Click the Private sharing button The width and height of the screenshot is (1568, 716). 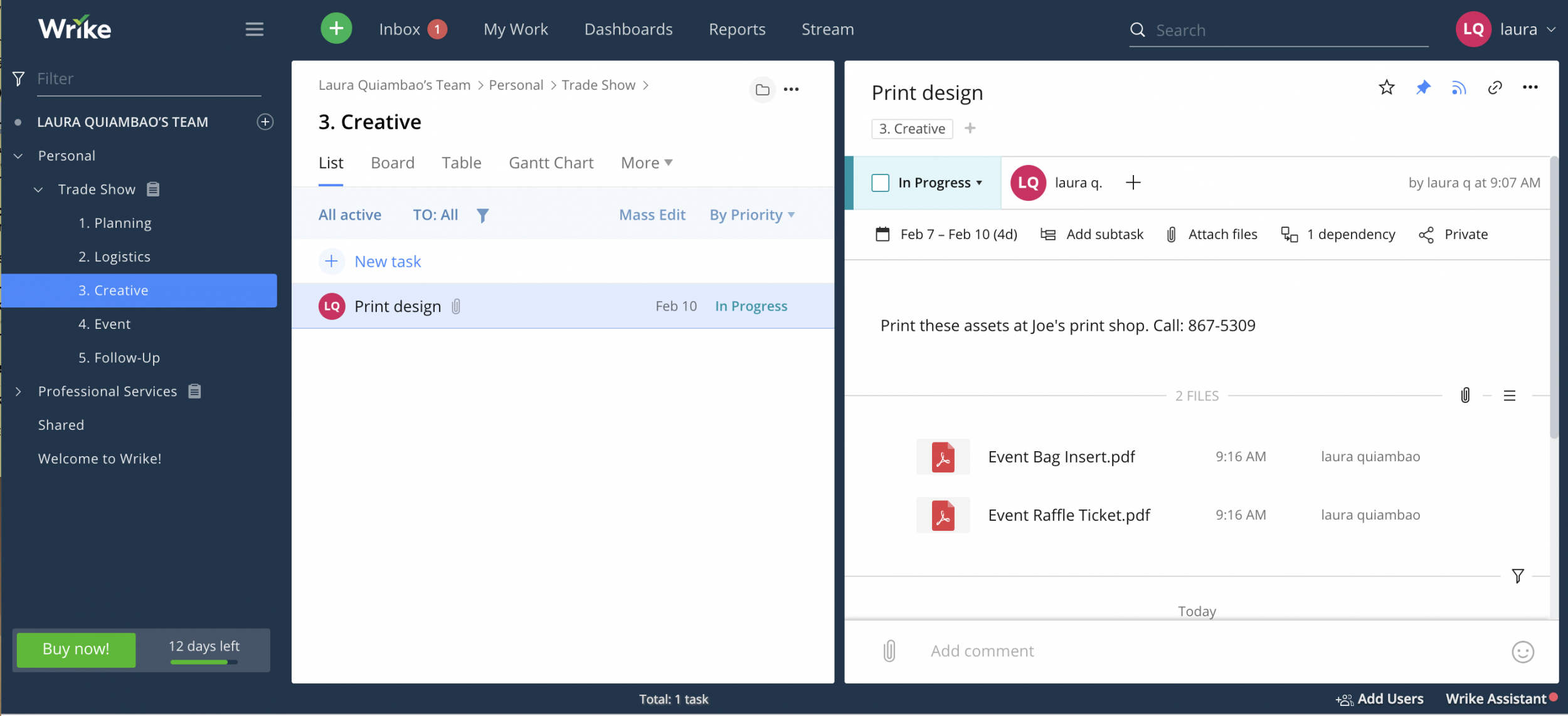[x=1453, y=234]
